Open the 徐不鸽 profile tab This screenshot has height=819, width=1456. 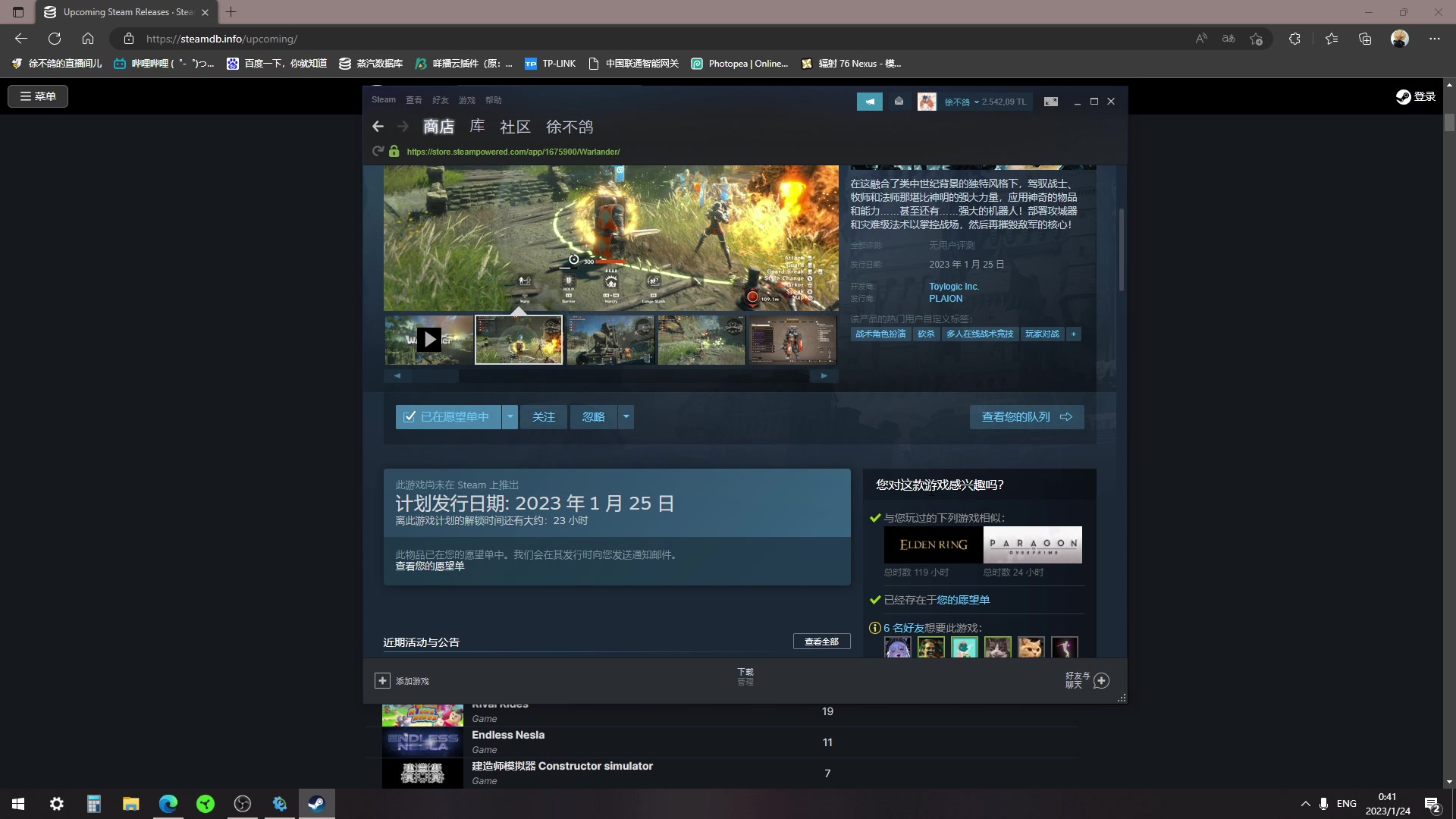coord(570,127)
